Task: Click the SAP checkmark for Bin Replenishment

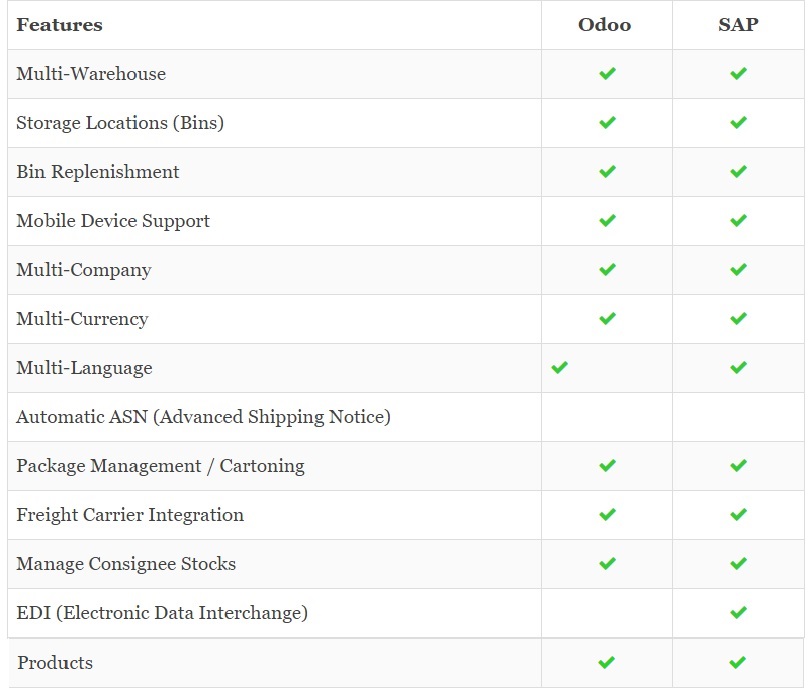Action: tap(738, 172)
